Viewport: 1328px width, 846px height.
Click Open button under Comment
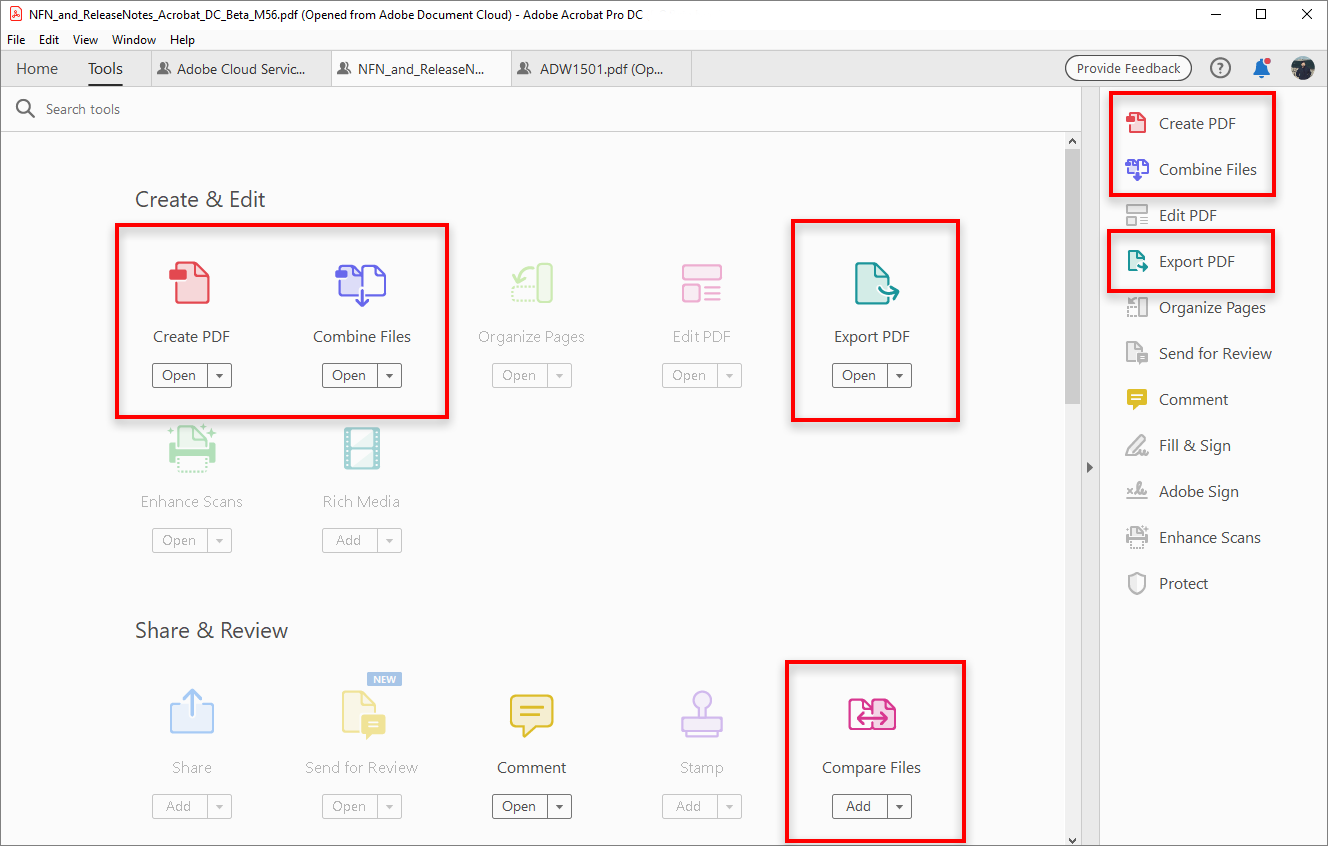[520, 806]
